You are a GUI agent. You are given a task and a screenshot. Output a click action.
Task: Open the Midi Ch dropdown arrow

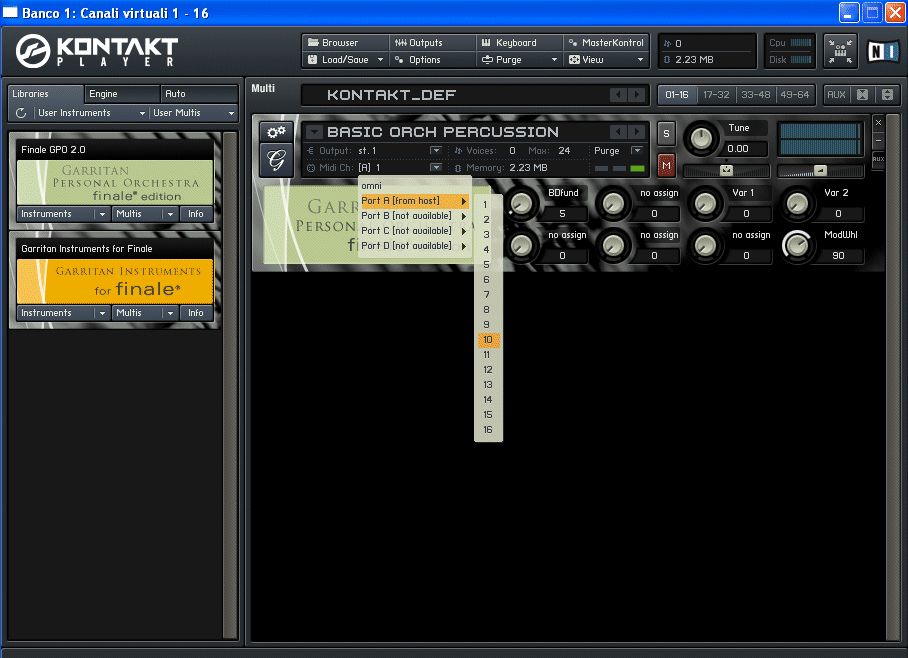(x=436, y=167)
